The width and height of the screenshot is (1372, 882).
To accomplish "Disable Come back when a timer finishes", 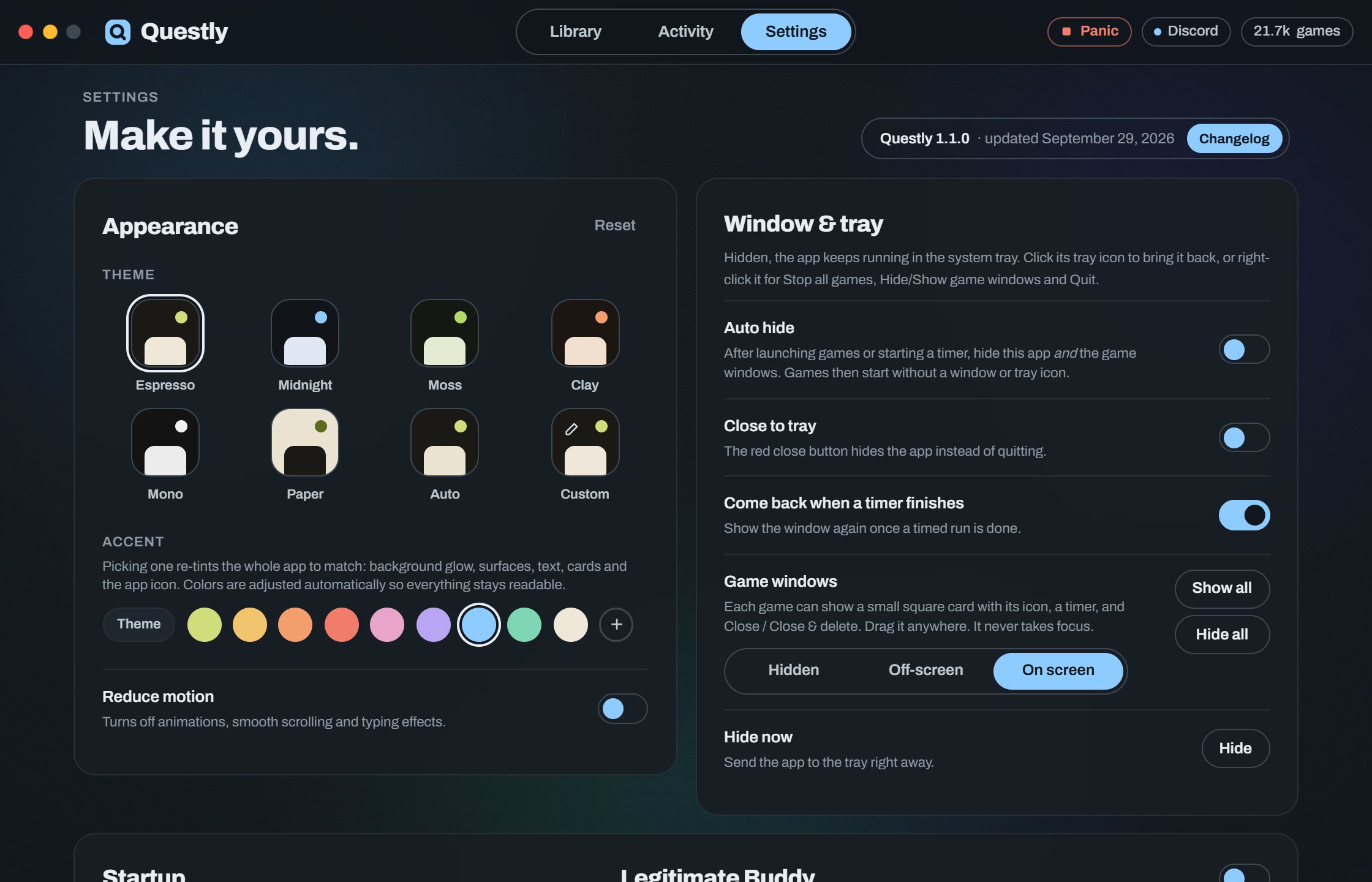I will pyautogui.click(x=1244, y=515).
